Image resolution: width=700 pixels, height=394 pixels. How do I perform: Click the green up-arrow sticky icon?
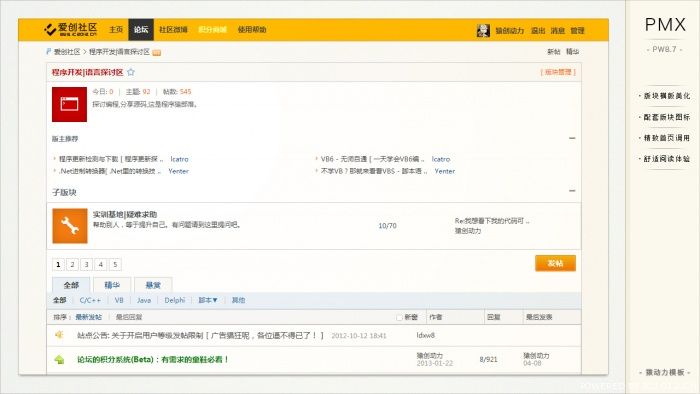(59, 359)
